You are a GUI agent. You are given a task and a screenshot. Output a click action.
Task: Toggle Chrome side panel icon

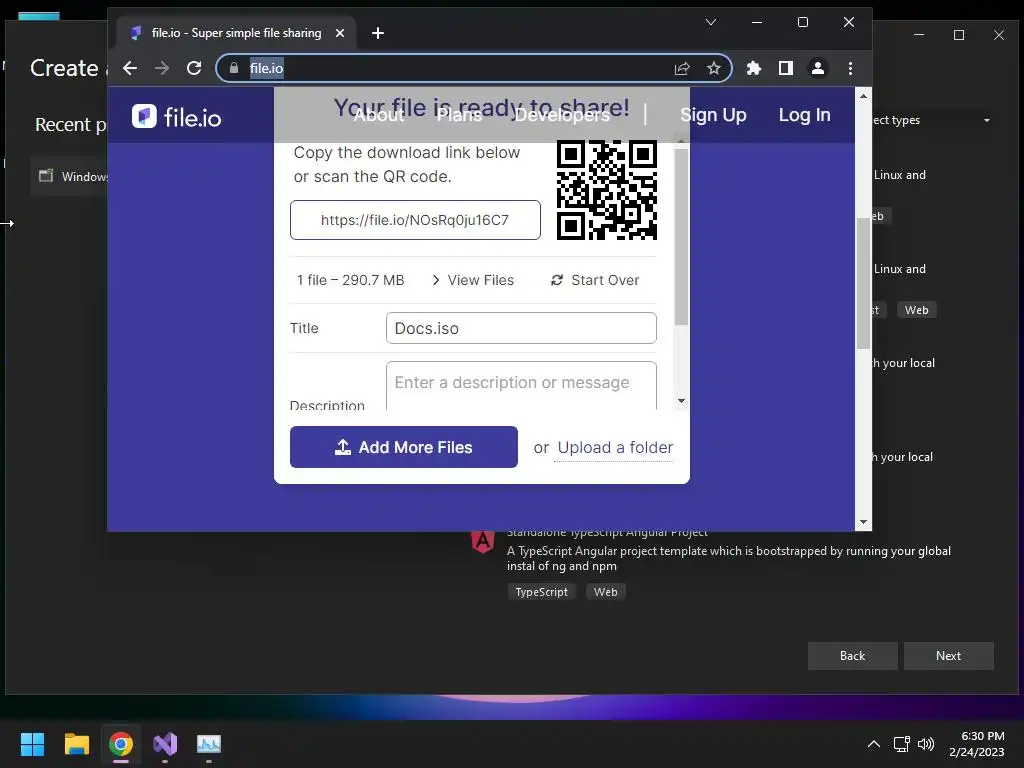[x=786, y=68]
